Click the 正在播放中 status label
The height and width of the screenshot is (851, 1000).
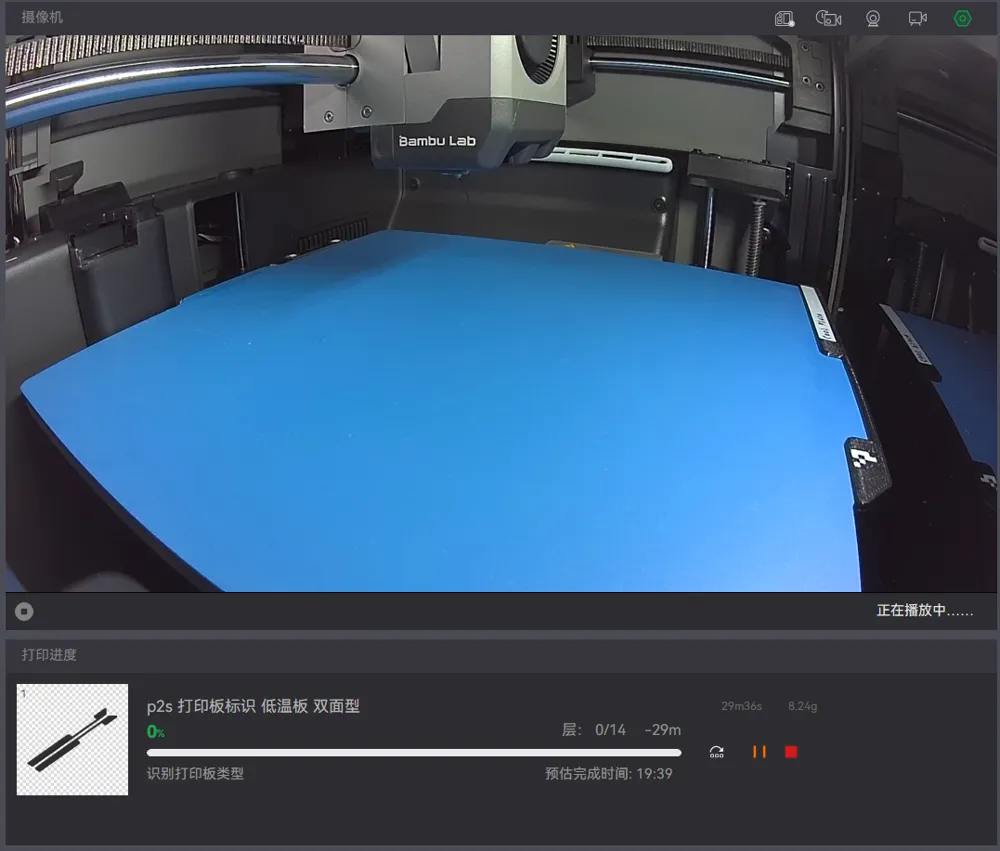(925, 610)
